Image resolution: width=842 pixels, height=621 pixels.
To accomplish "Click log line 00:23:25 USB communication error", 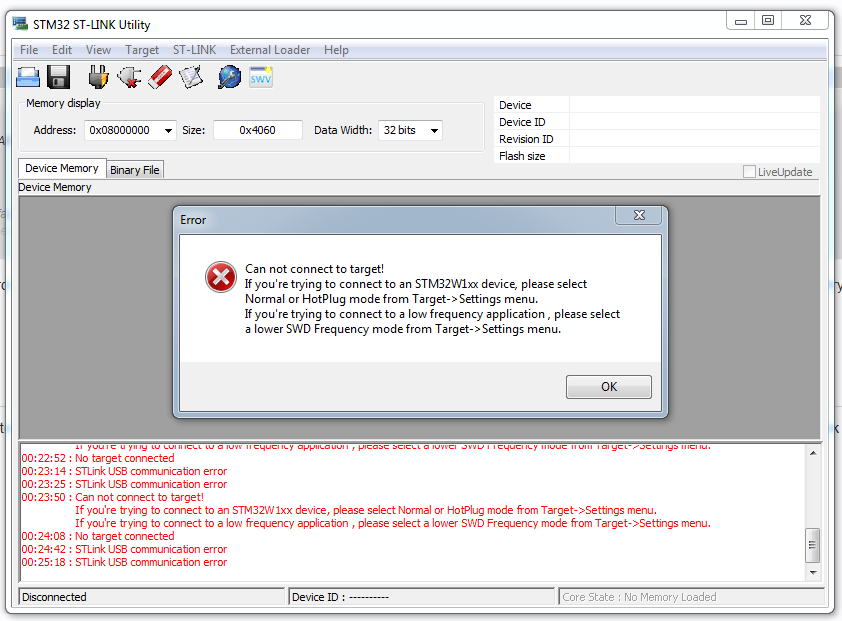I will pos(124,484).
